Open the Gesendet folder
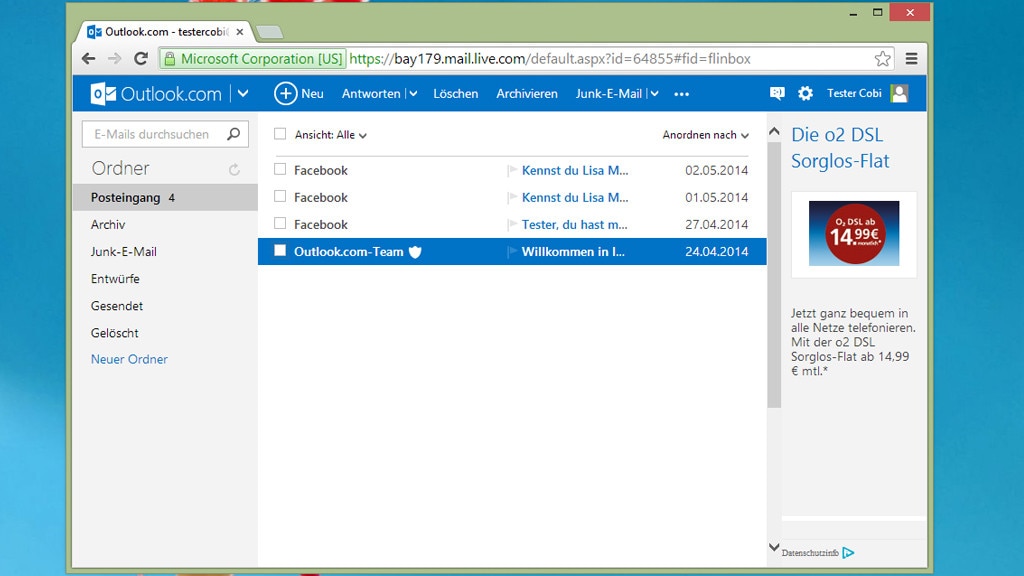Viewport: 1024px width, 576px height. click(x=117, y=306)
